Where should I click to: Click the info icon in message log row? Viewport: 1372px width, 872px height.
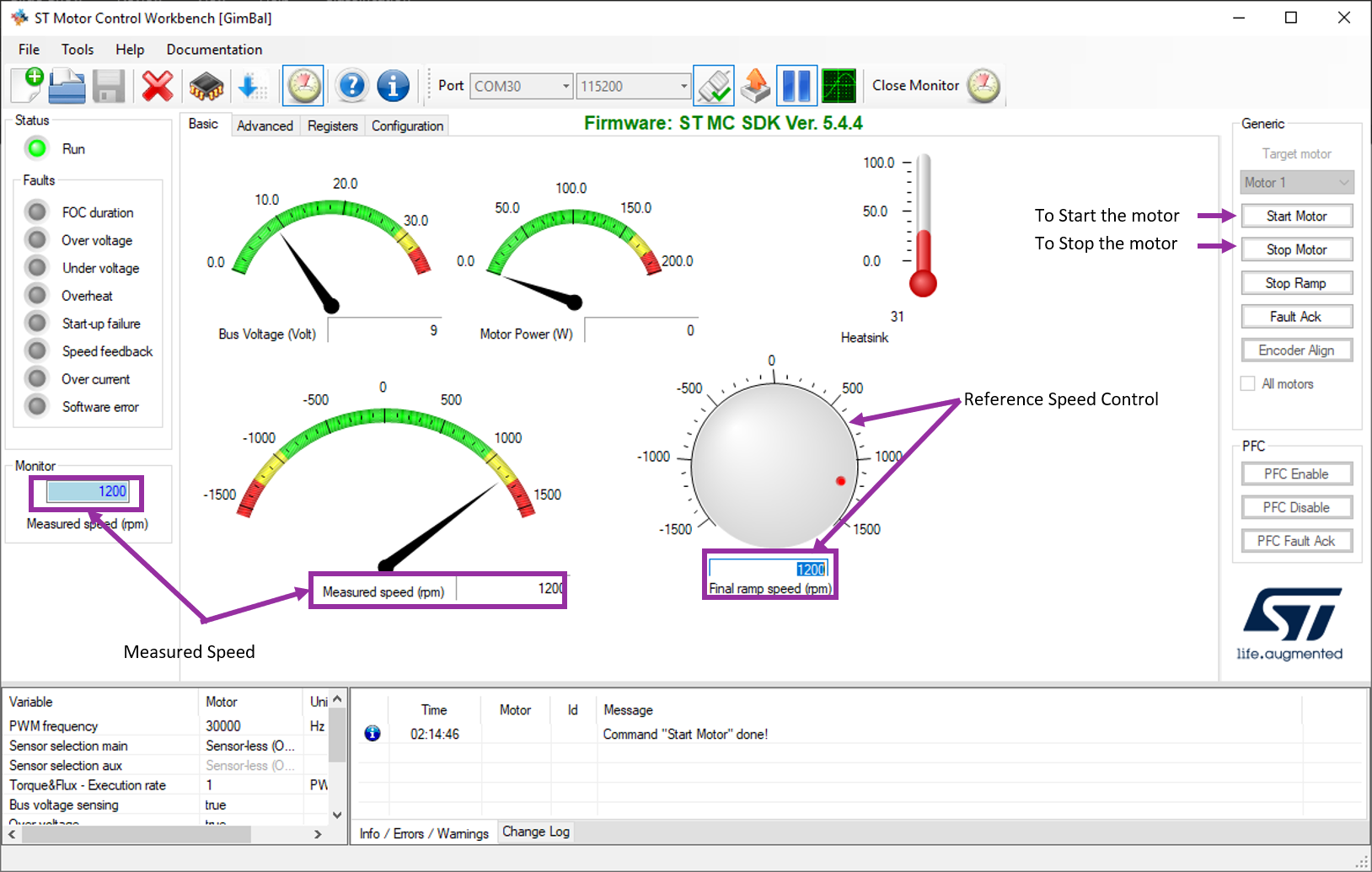(372, 734)
